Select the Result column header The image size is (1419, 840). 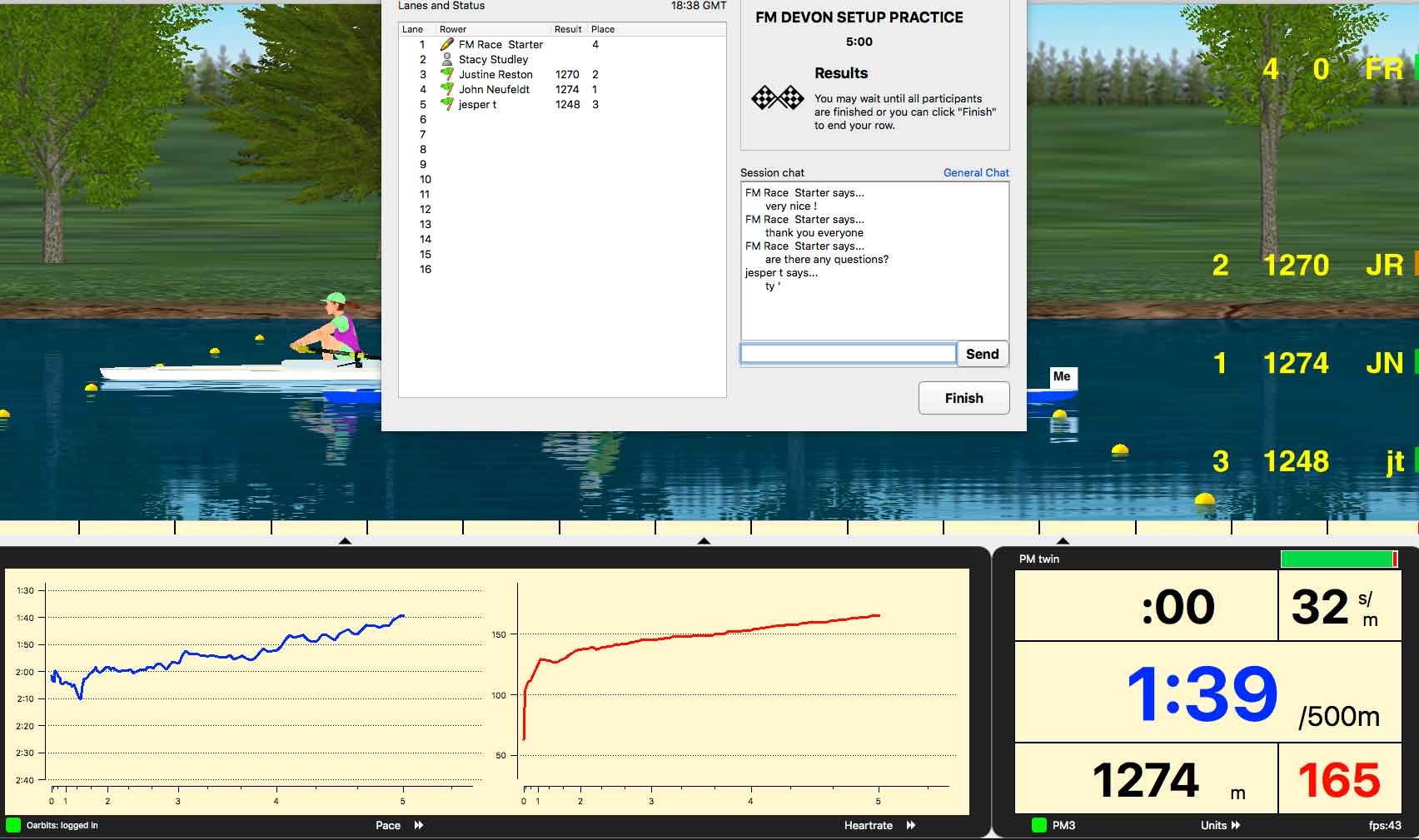[x=570, y=29]
